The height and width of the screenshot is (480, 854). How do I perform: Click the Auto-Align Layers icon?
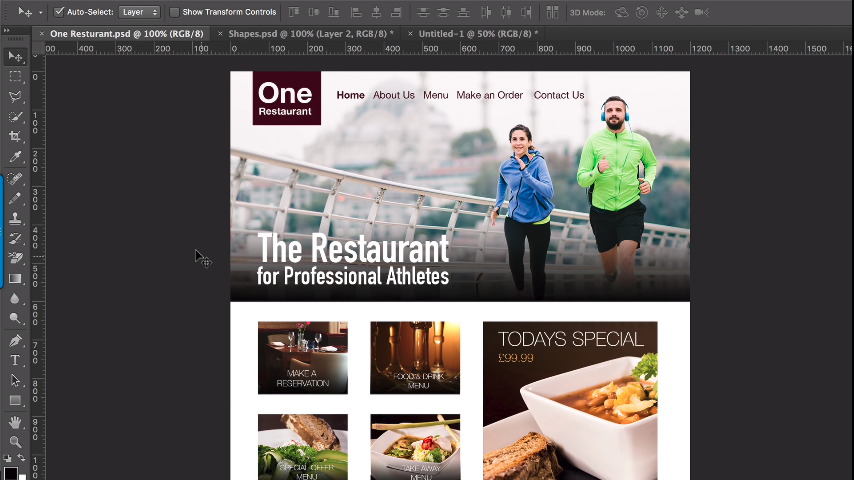coord(552,12)
